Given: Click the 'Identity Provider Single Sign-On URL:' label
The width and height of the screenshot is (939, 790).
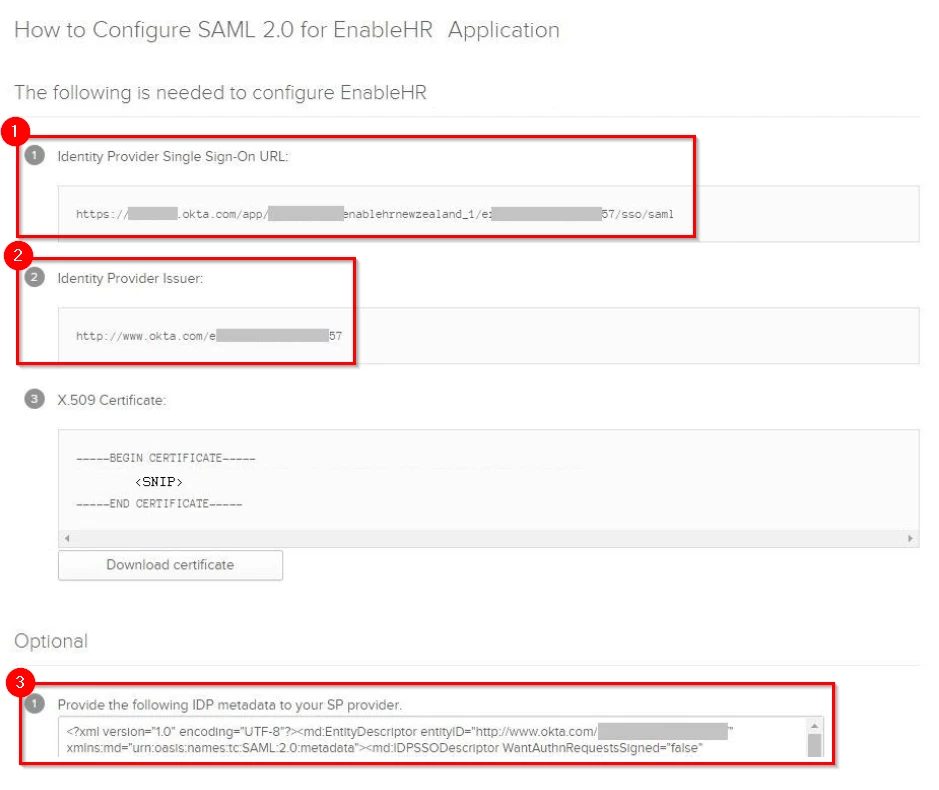Looking at the screenshot, I should click(172, 156).
